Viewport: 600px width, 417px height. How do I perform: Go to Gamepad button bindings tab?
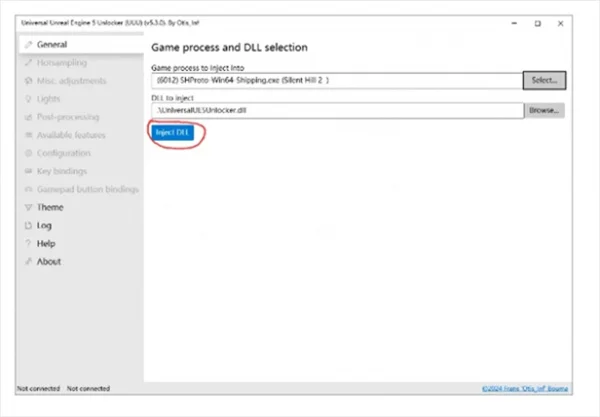pyautogui.click(x=87, y=189)
